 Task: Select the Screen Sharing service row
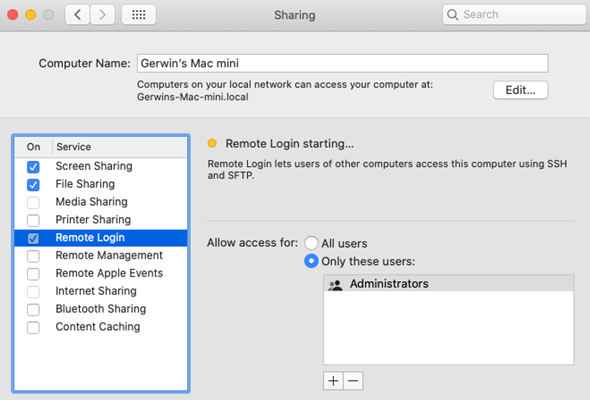tap(101, 166)
